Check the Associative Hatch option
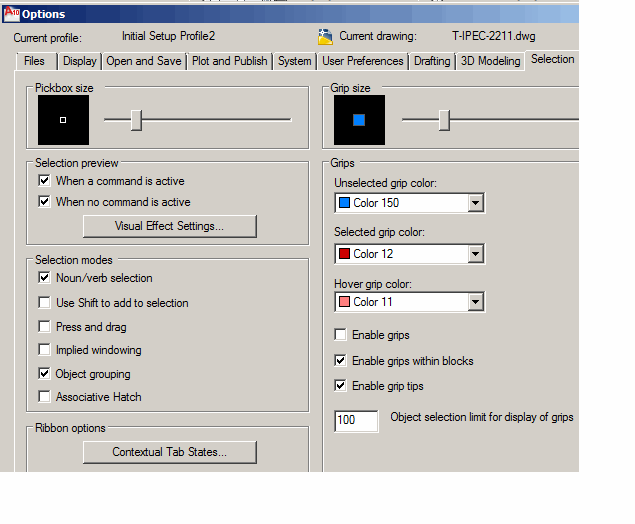 [x=44, y=396]
